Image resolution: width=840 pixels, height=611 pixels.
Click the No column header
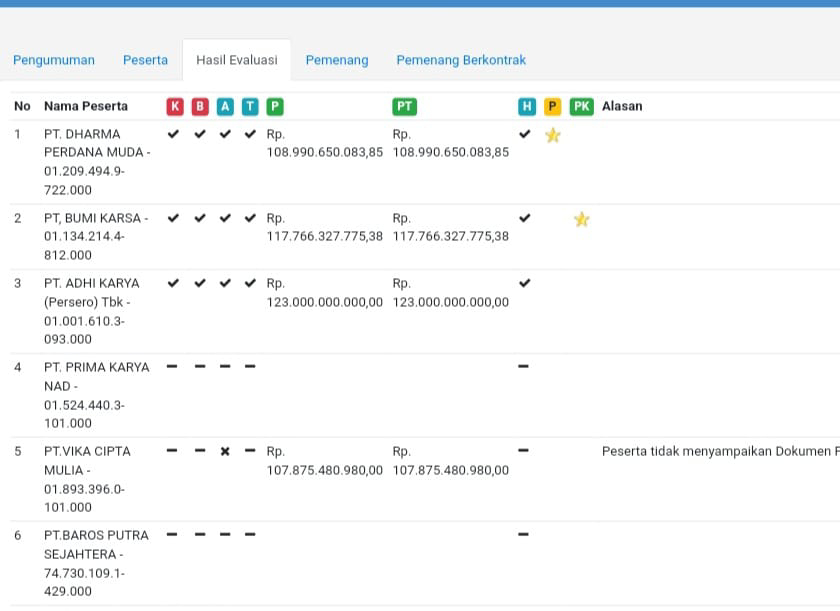point(22,106)
